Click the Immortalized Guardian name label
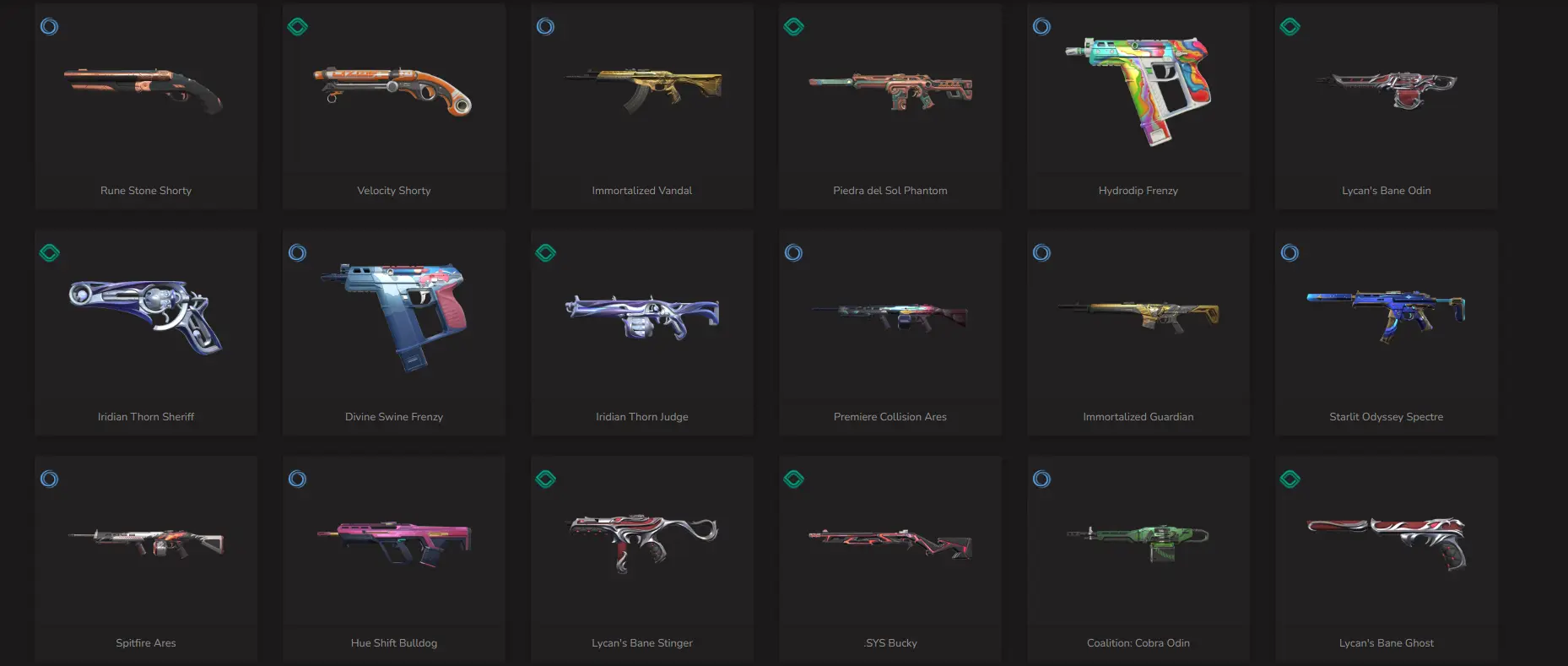This screenshot has height=666, width=1568. 1138,417
